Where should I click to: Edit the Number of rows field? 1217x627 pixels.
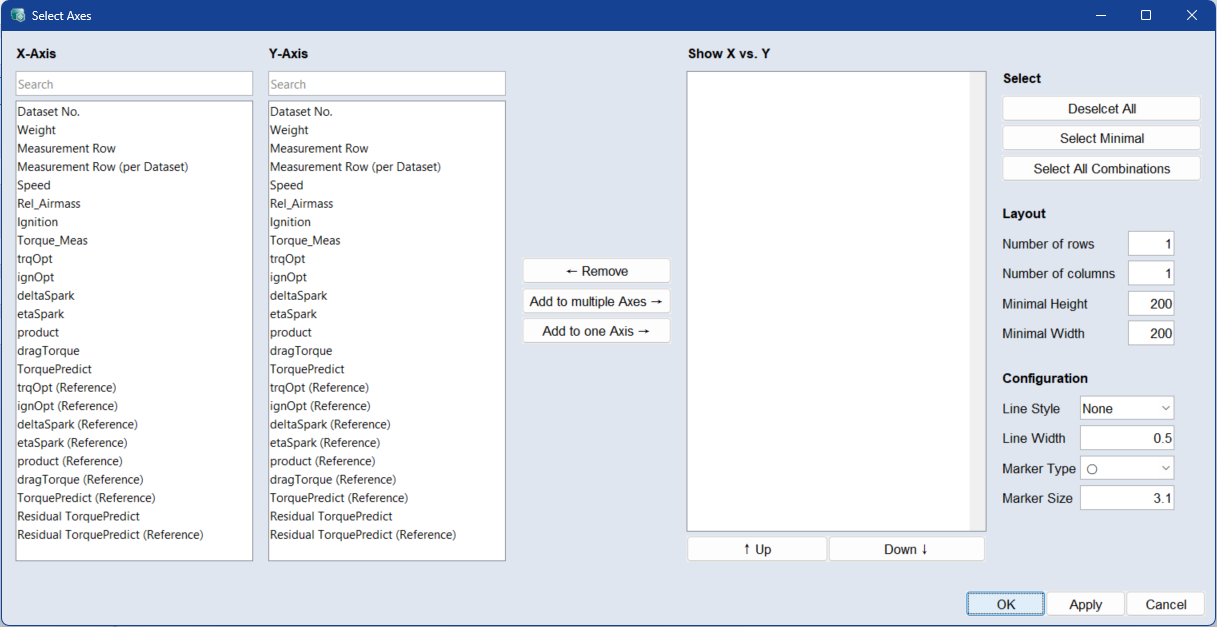(x=1150, y=244)
